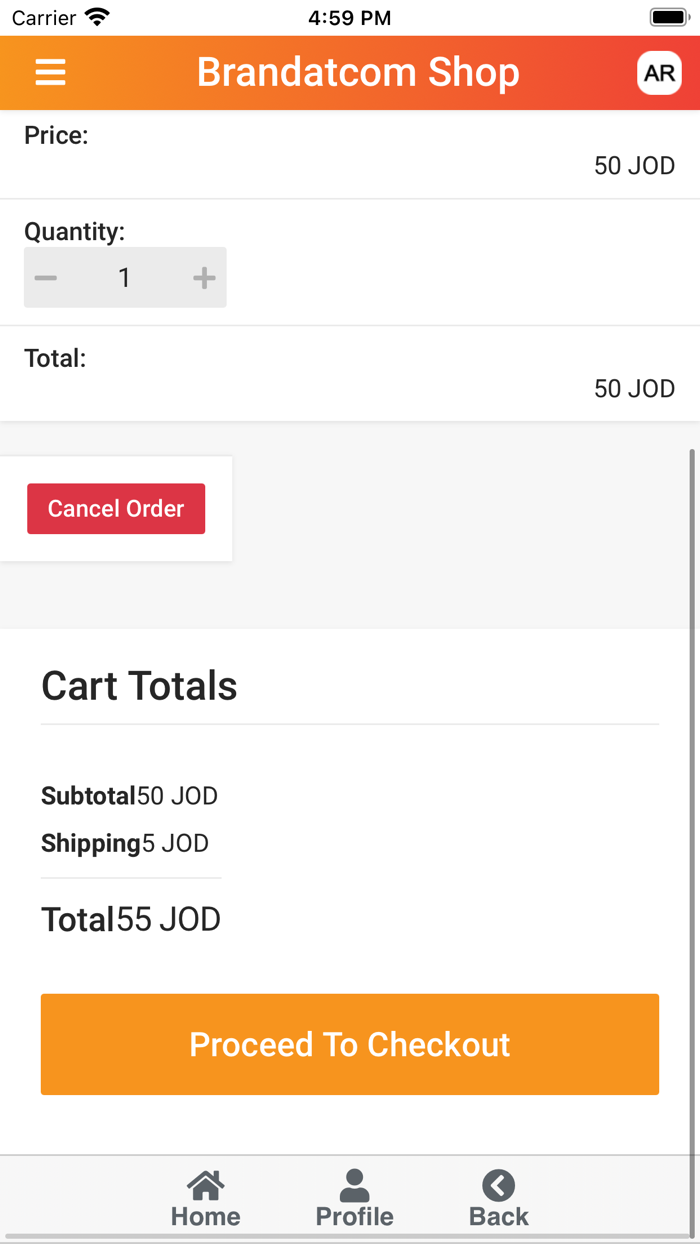Tap the quantity value field
Image resolution: width=700 pixels, height=1244 pixels.
124,277
